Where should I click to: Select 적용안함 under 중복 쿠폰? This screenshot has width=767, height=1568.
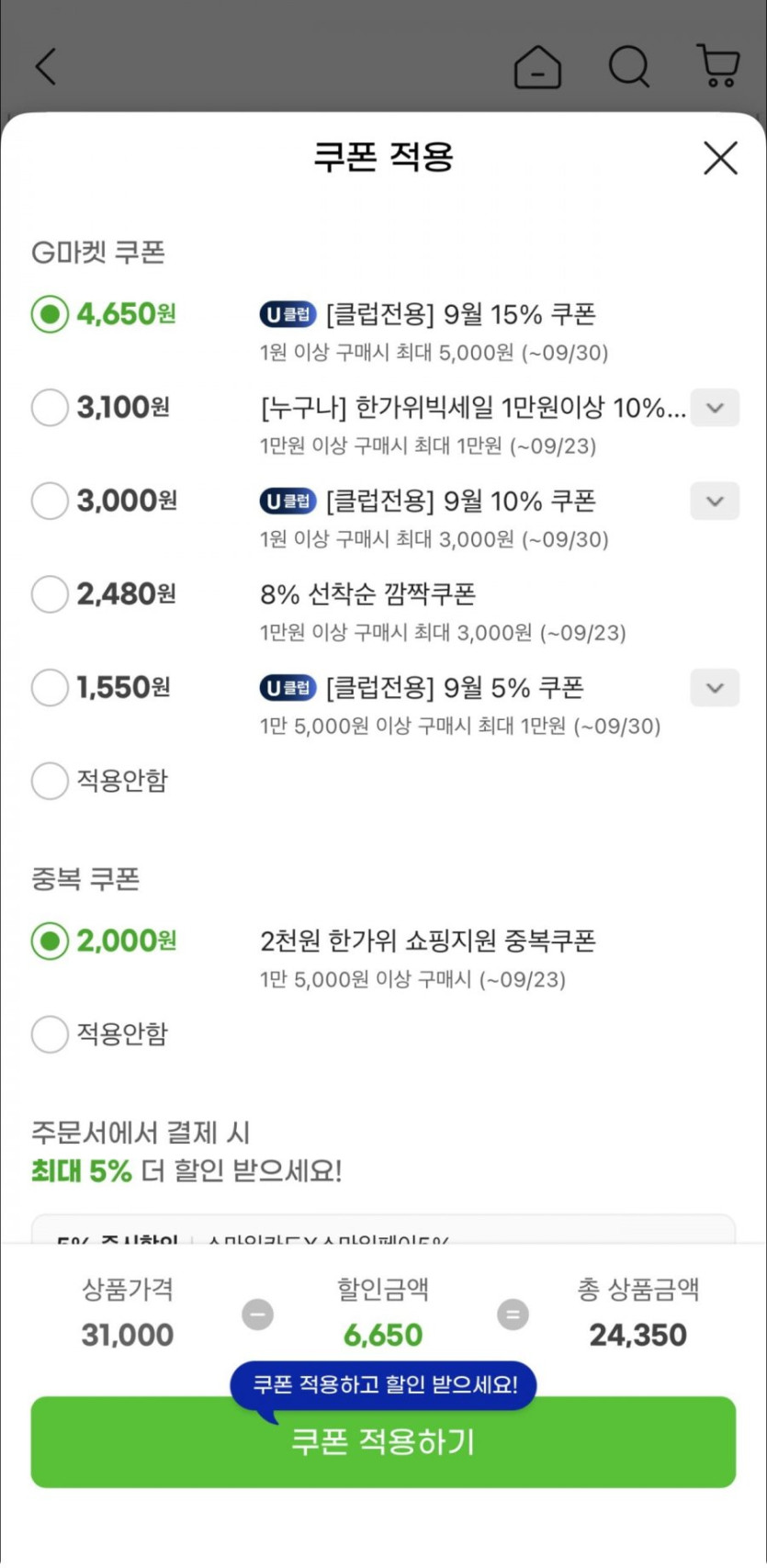pyautogui.click(x=50, y=1034)
